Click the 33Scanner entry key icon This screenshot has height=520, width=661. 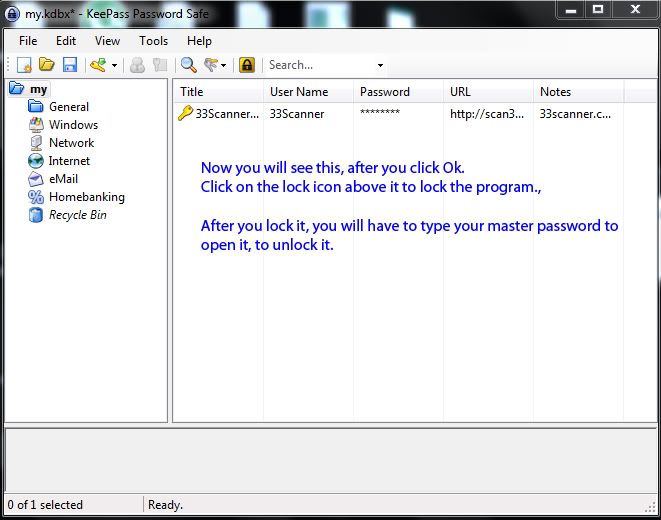pyautogui.click(x=185, y=113)
